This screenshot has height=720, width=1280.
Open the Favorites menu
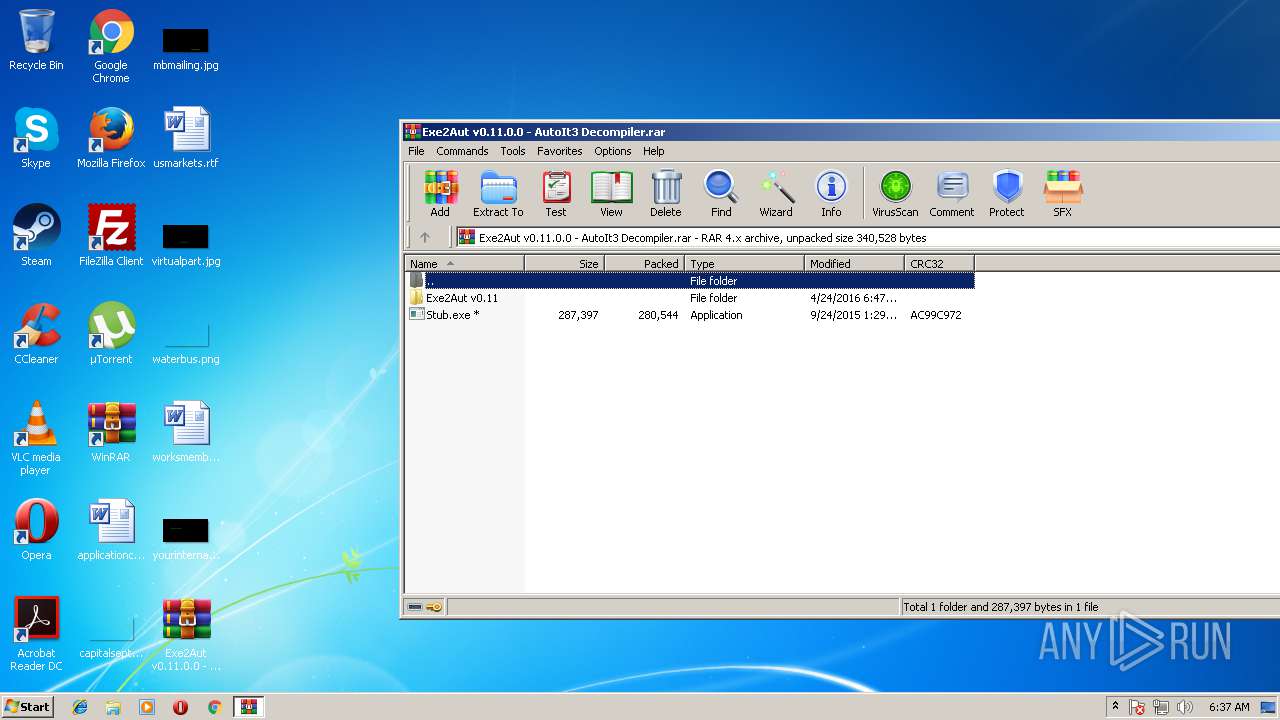tap(560, 151)
